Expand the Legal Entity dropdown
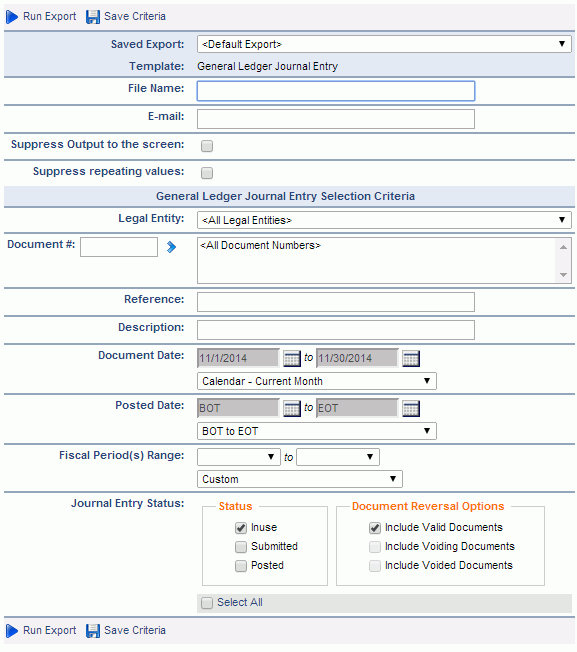 pyautogui.click(x=384, y=220)
